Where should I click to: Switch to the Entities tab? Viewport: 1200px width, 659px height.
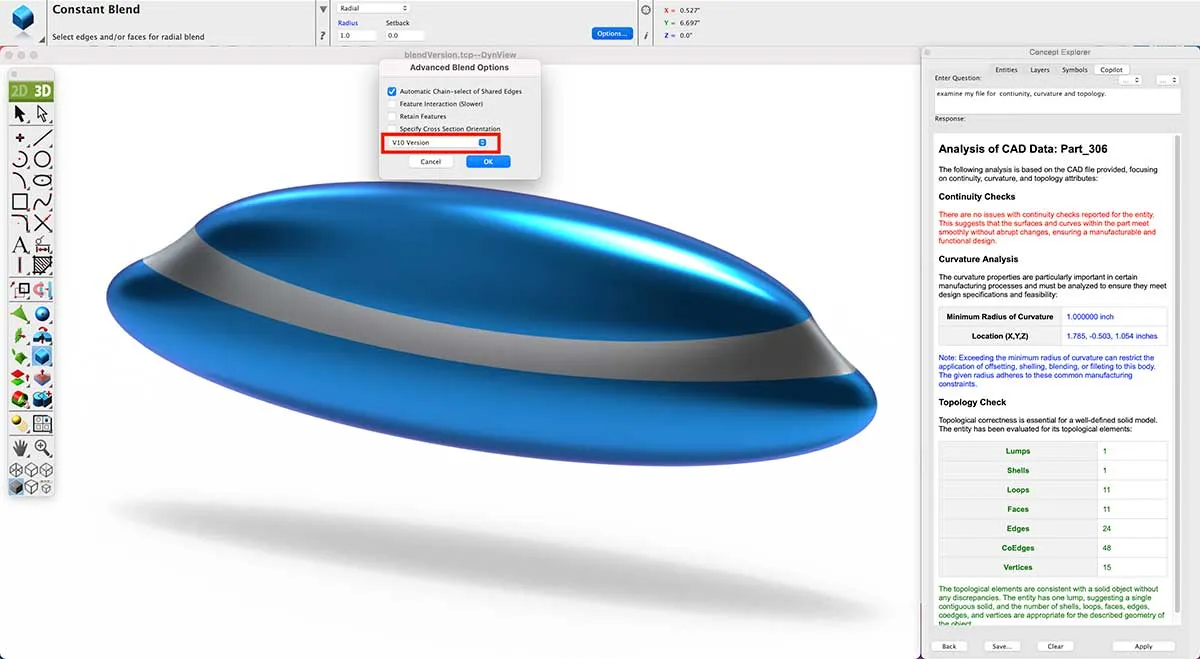tap(1006, 70)
